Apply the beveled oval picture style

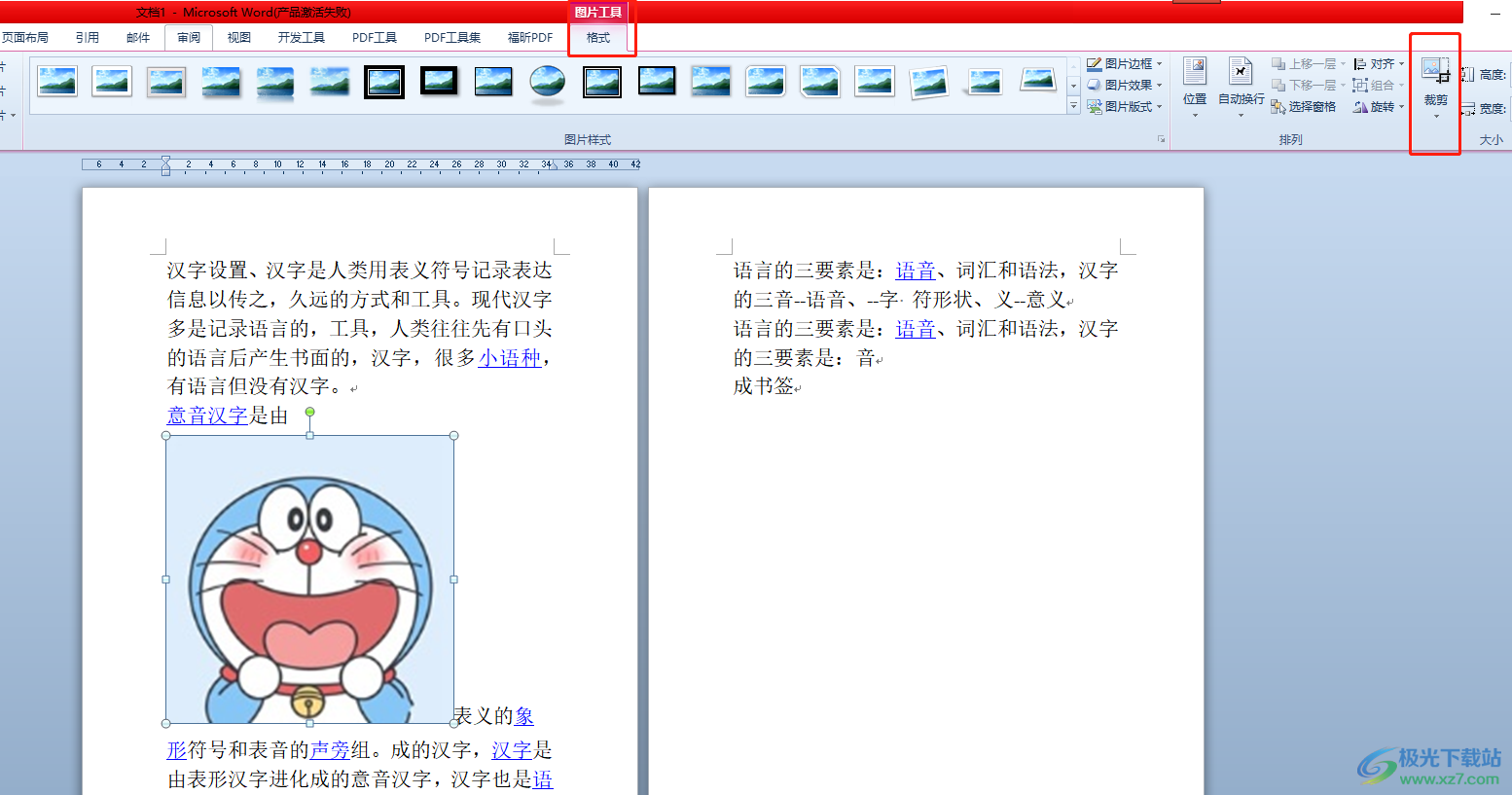[548, 84]
